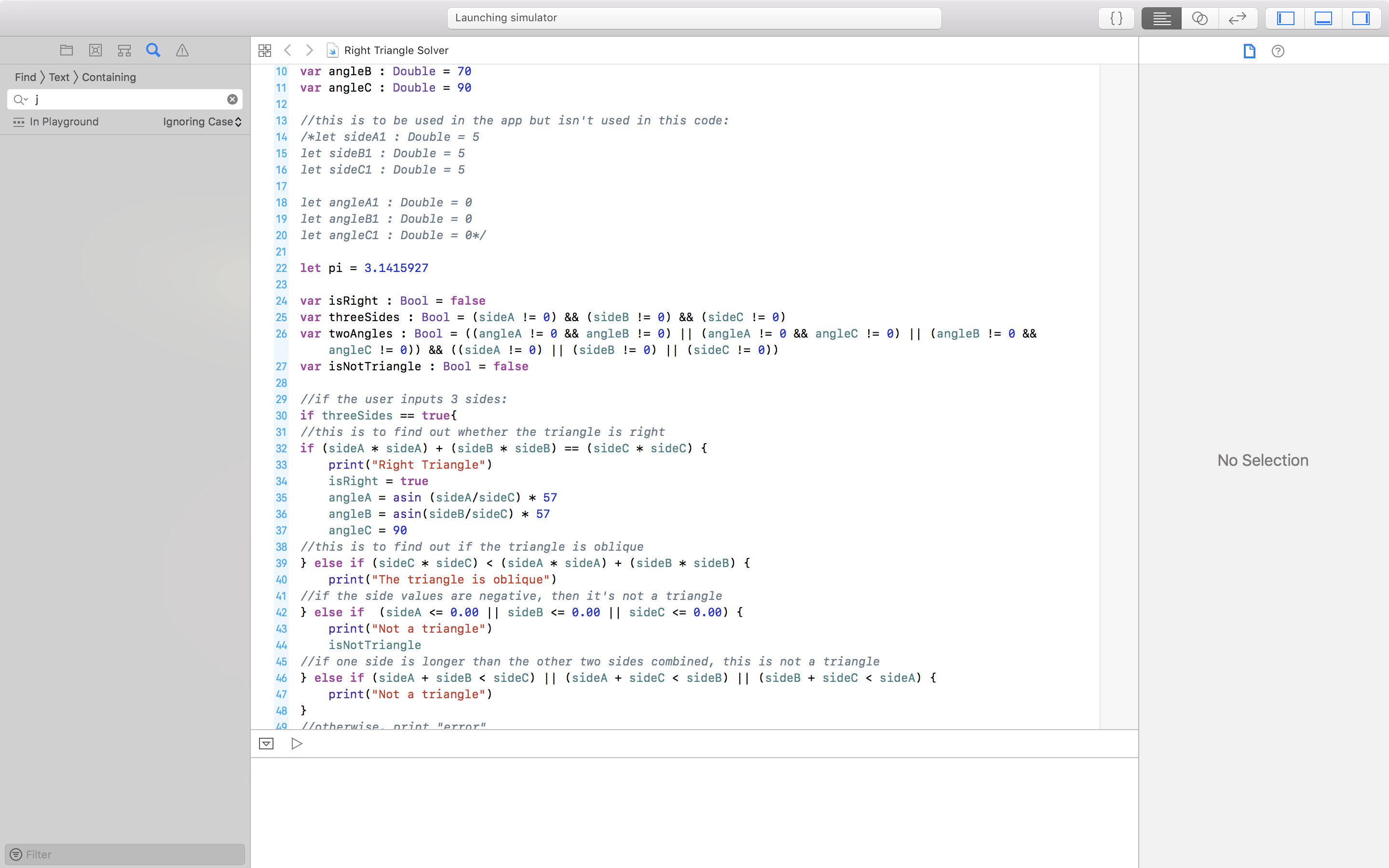1389x868 pixels.
Task: Open the Project navigator folder icon
Action: [x=67, y=51]
